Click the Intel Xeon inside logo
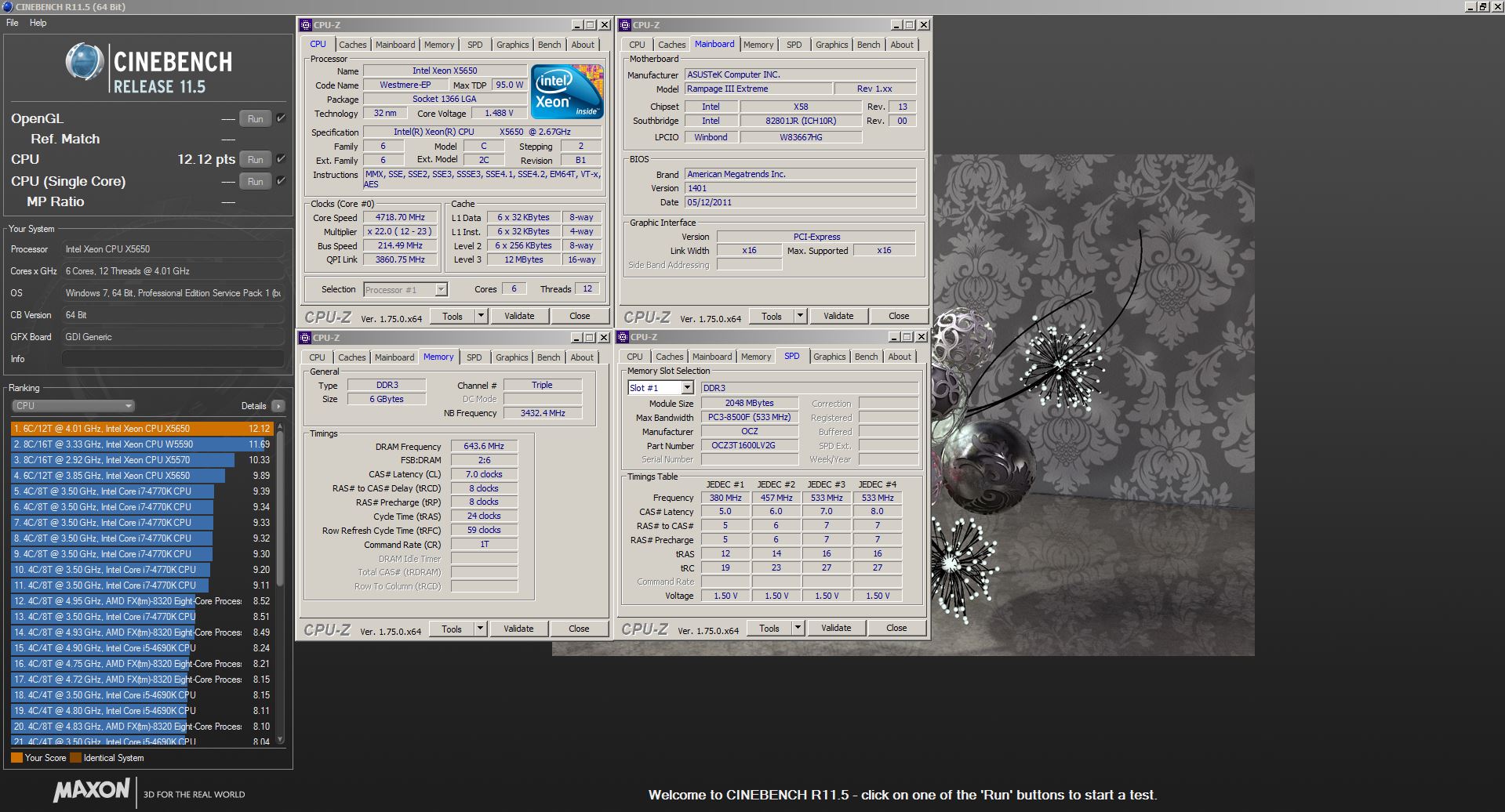The image size is (1505, 812). pyautogui.click(x=567, y=92)
